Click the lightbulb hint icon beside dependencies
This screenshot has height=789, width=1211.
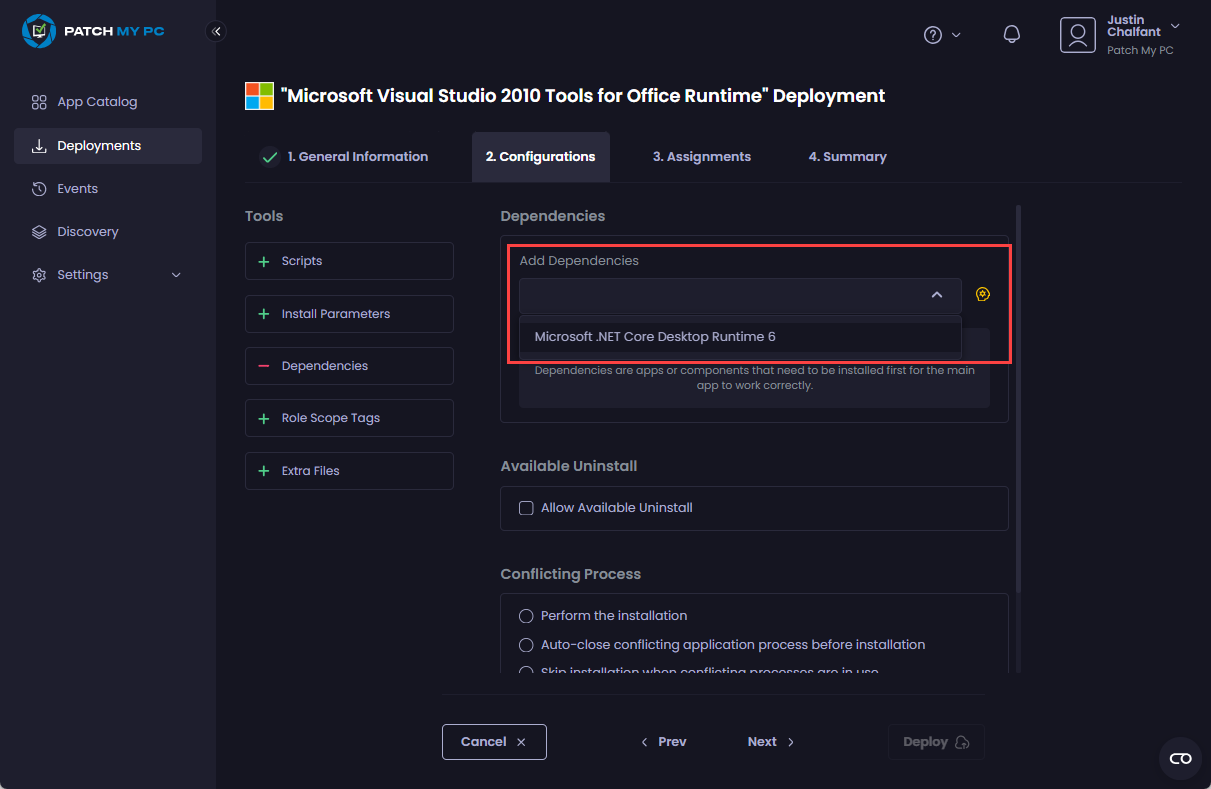click(983, 295)
